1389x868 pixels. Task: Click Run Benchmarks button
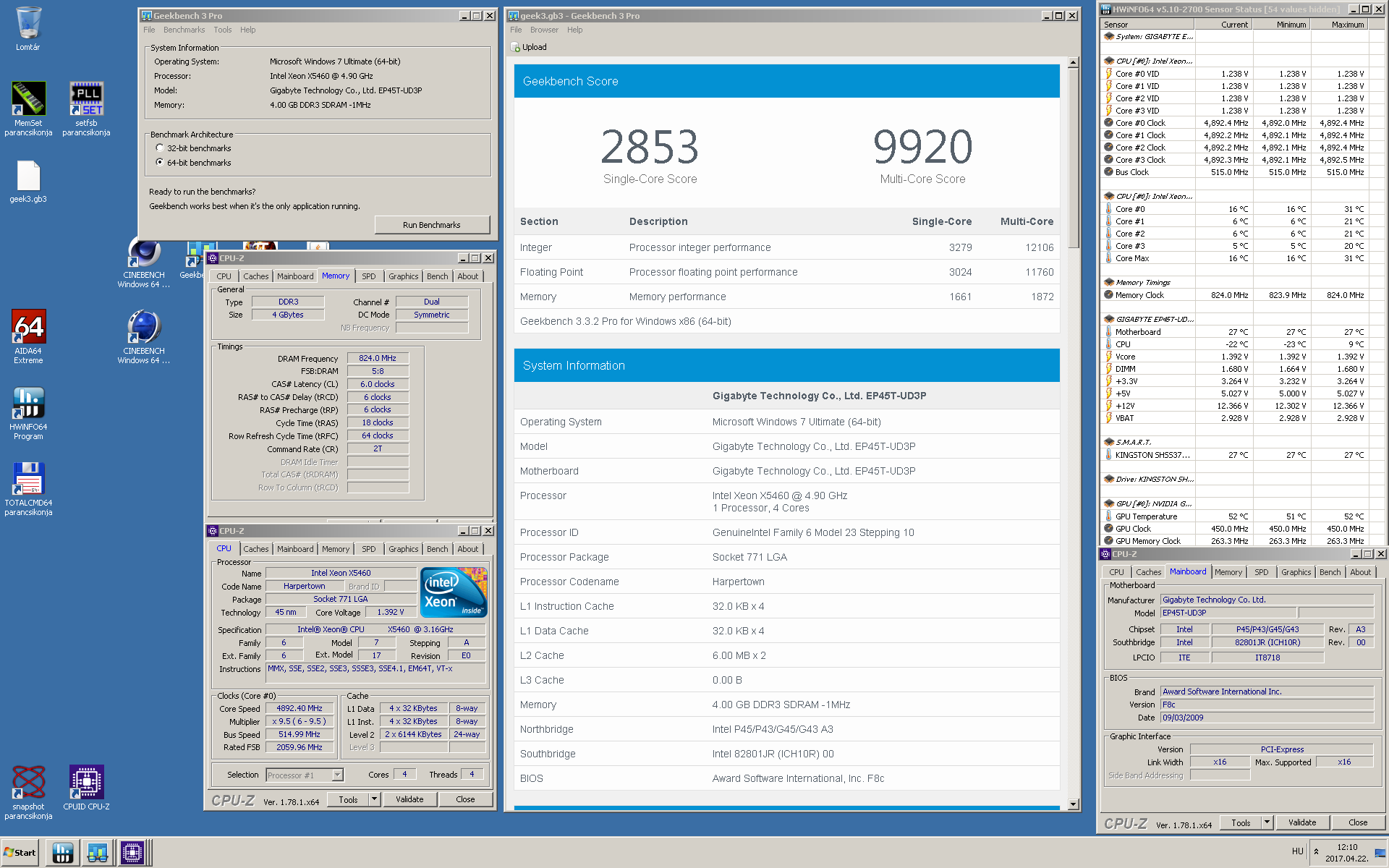click(432, 225)
